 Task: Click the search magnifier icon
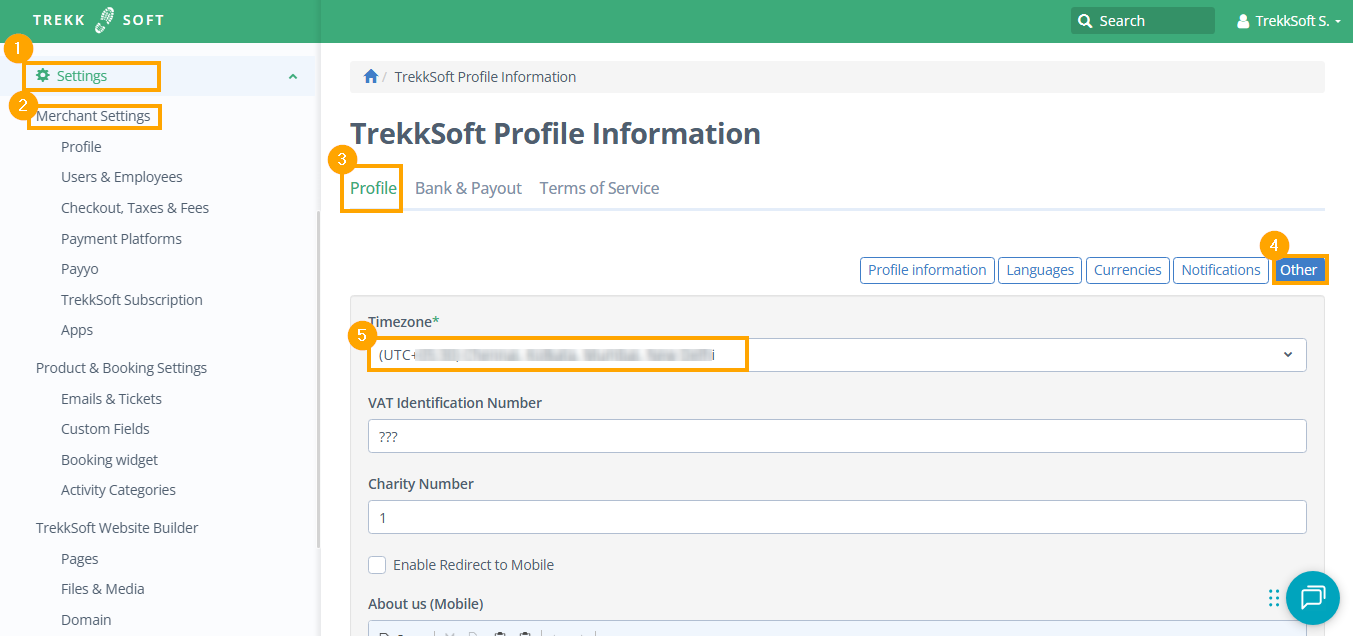click(x=1085, y=21)
